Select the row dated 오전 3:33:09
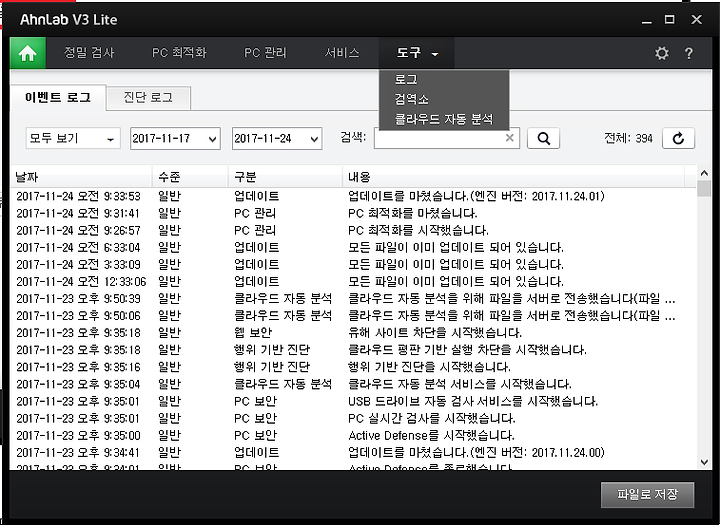Image resolution: width=720 pixels, height=527 pixels. 353,264
